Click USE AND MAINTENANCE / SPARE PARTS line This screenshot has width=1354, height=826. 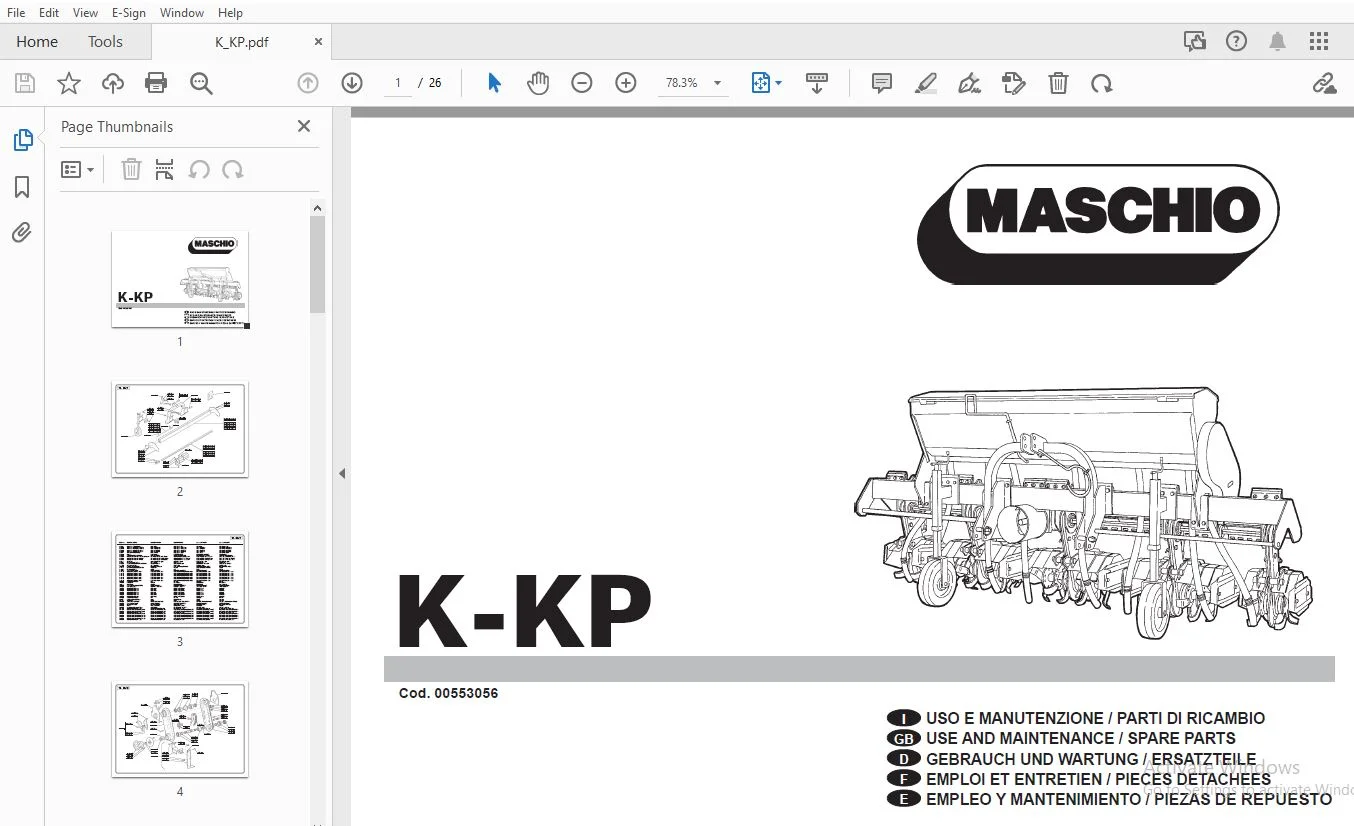coord(1081,738)
